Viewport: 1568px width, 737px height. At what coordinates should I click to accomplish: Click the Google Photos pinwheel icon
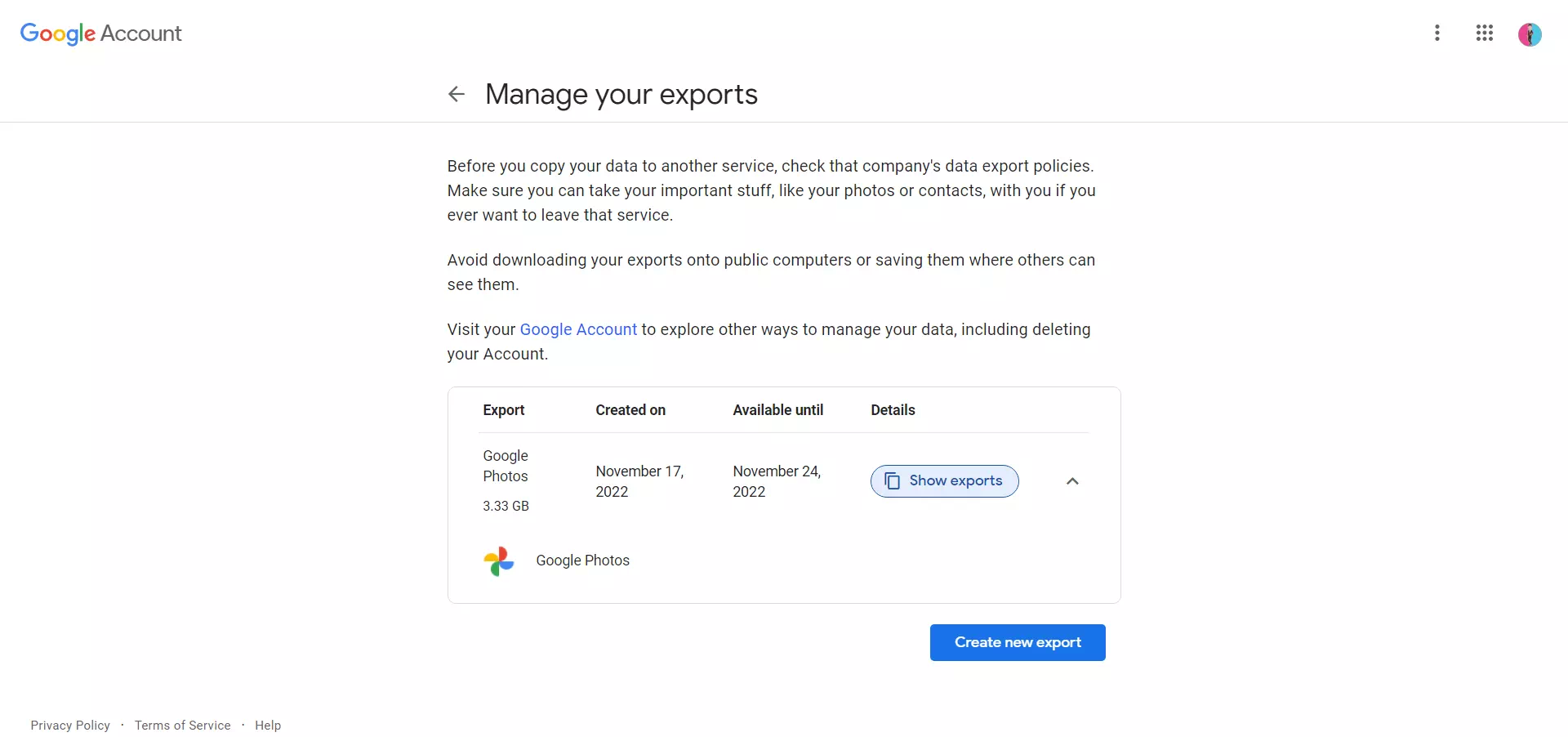pos(499,561)
